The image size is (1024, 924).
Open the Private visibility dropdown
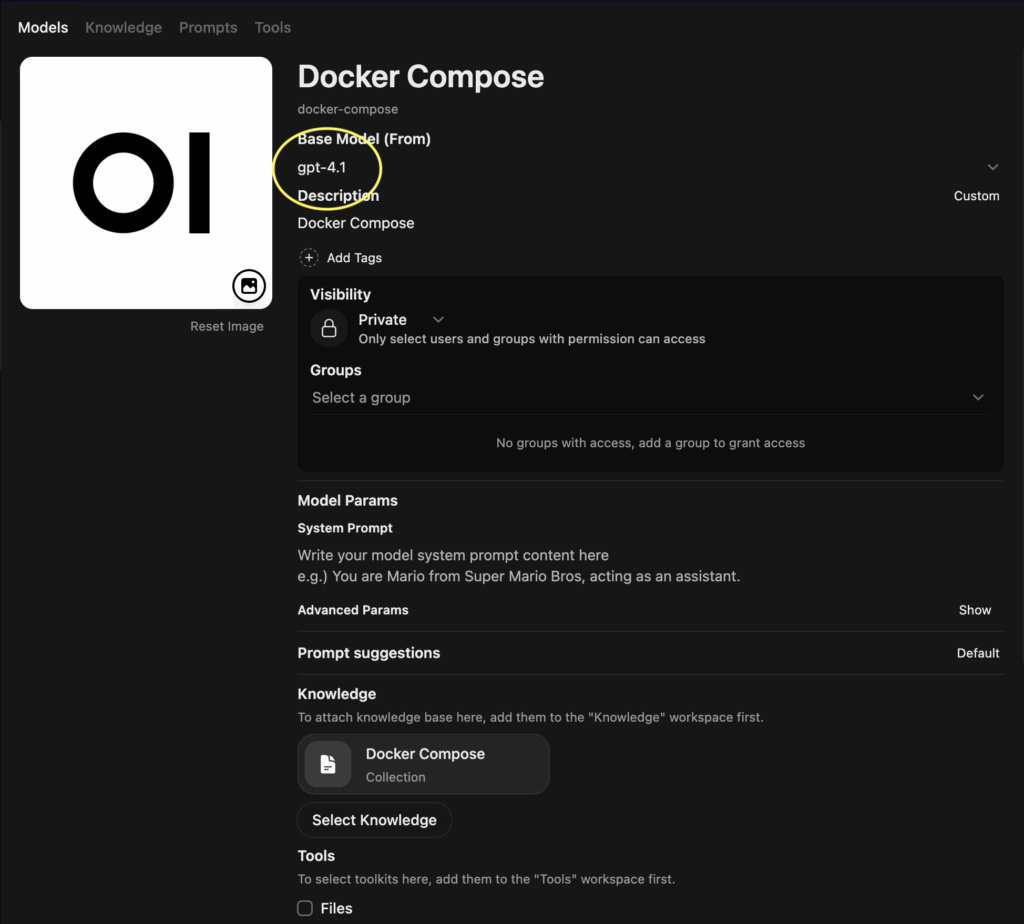pos(401,320)
